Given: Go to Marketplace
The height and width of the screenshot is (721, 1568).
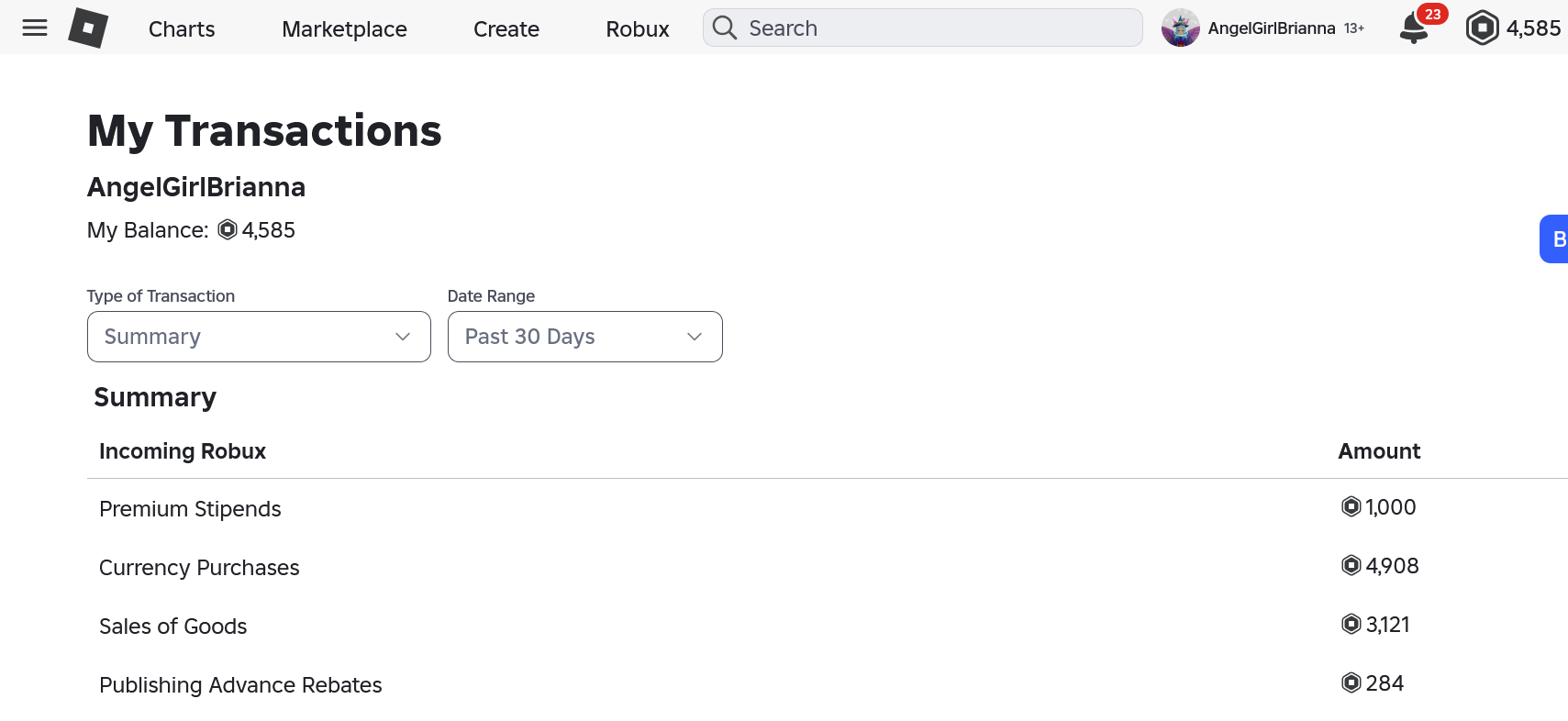Looking at the screenshot, I should coord(344,29).
